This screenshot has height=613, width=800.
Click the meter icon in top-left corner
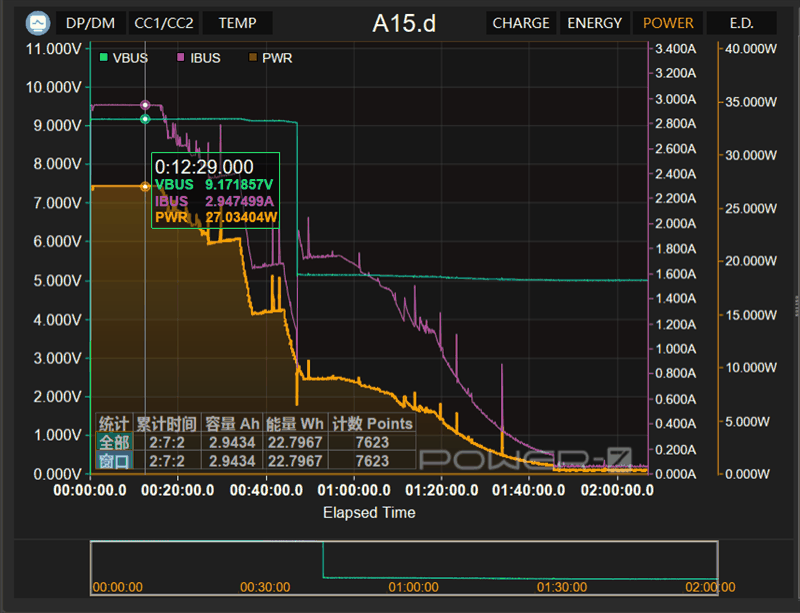[38, 22]
